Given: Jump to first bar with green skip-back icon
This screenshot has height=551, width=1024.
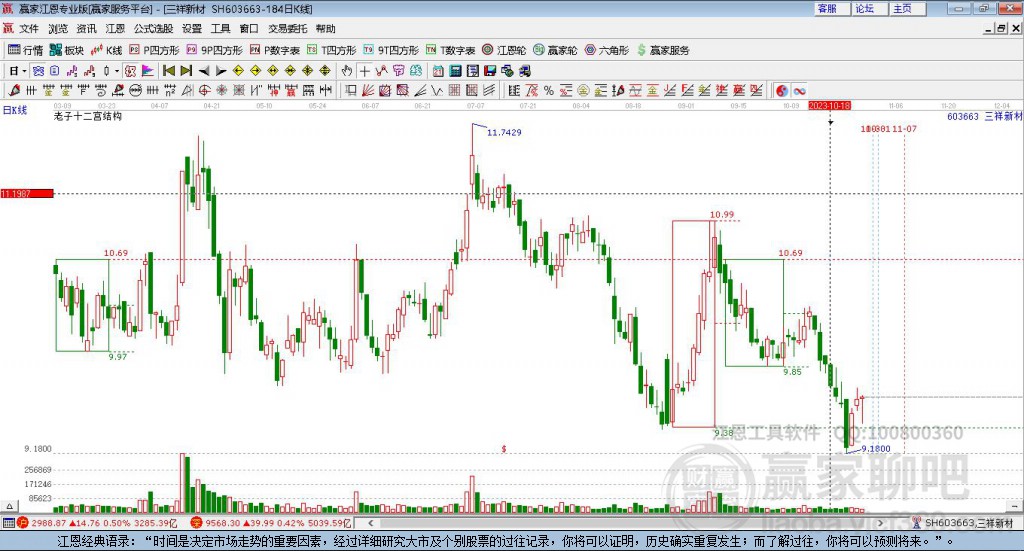Looking at the screenshot, I should tap(168, 71).
